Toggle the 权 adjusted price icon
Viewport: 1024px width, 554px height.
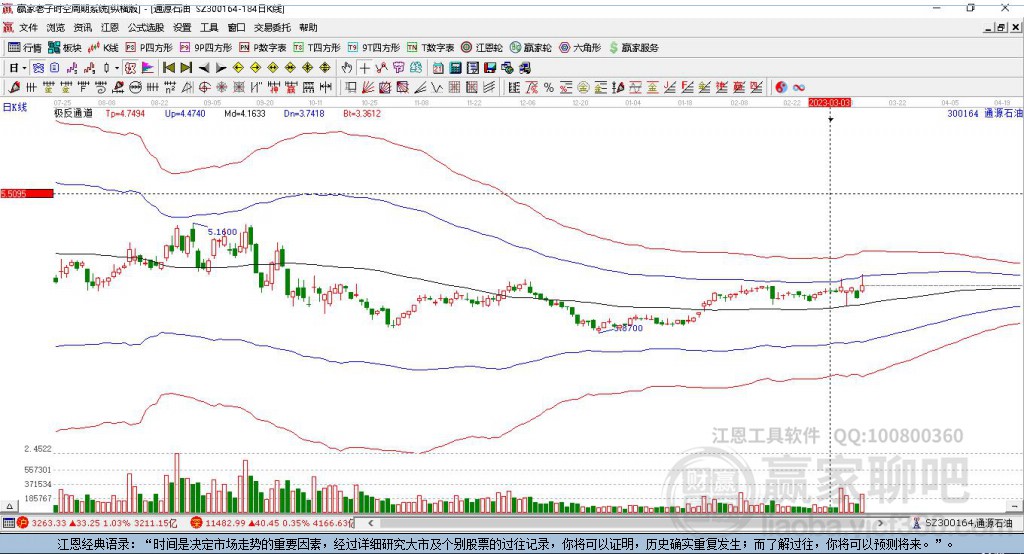tap(130, 68)
